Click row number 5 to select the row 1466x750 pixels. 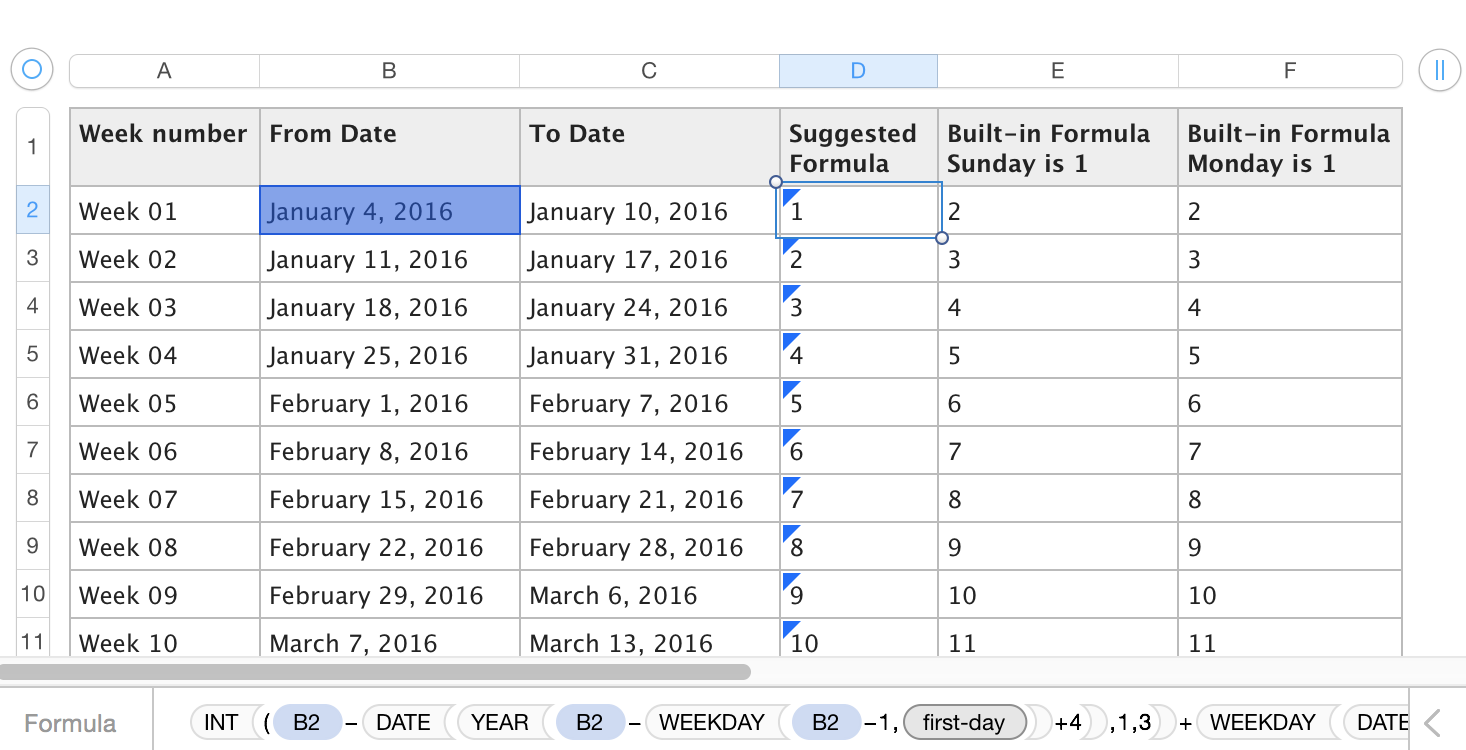(x=32, y=355)
